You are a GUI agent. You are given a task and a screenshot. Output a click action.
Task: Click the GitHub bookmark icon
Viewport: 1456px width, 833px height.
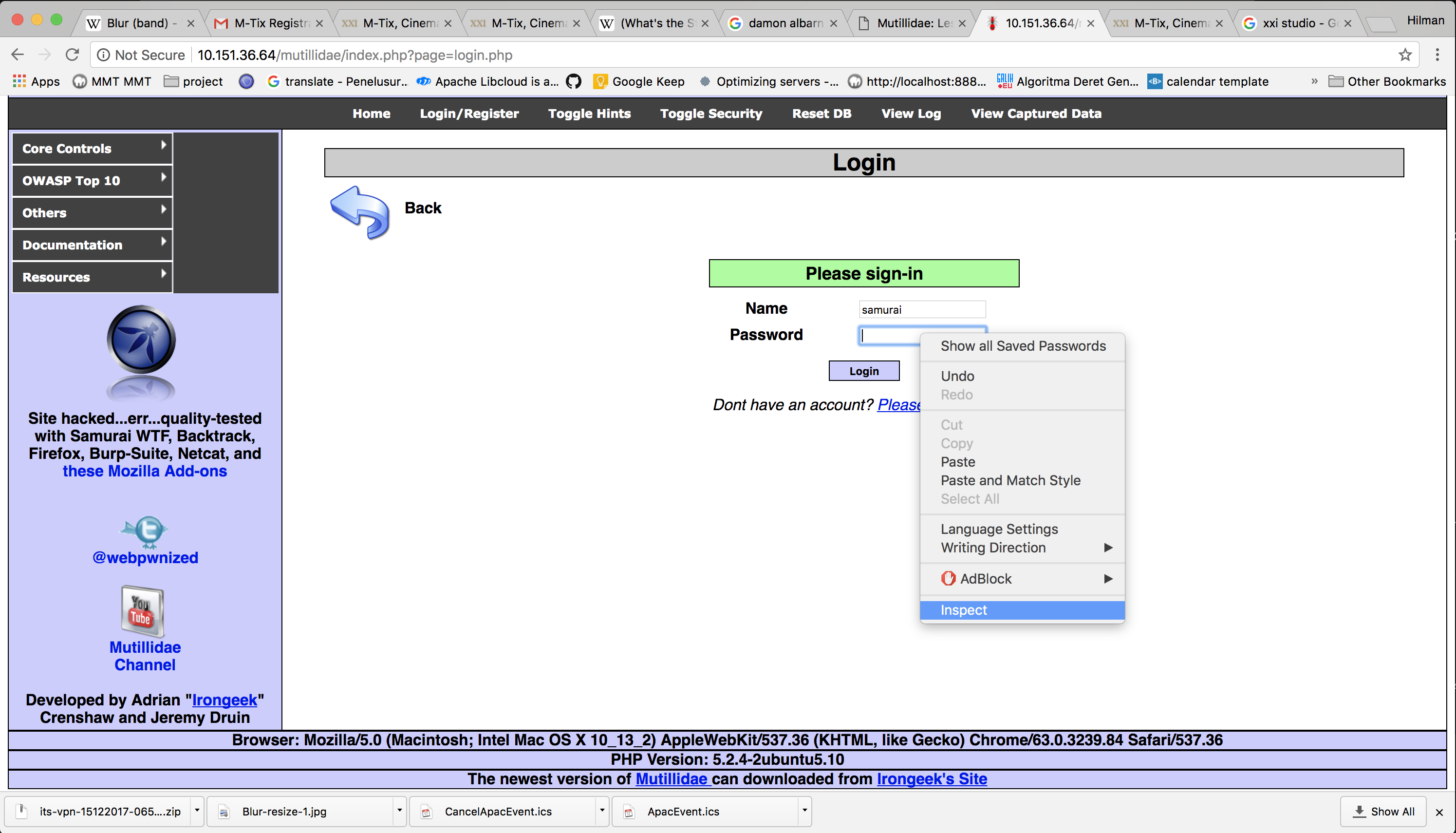tap(574, 81)
